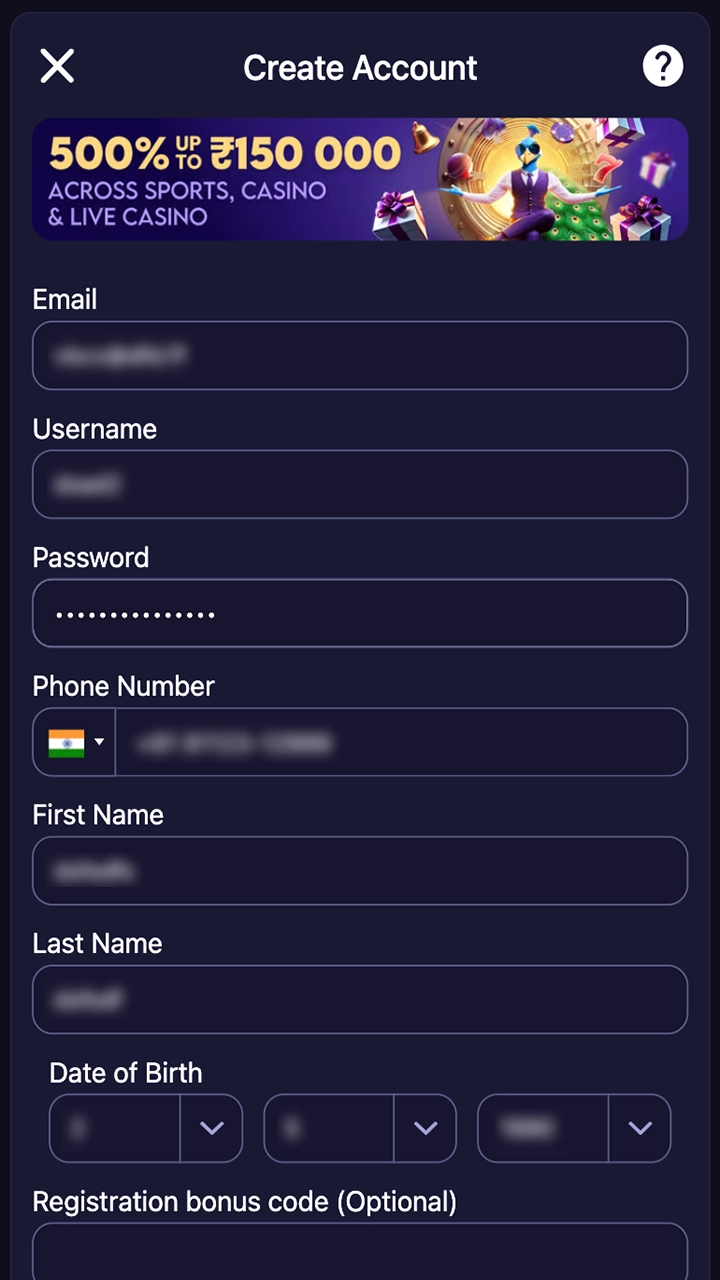Select the Password field
720x1280 pixels.
360,613
